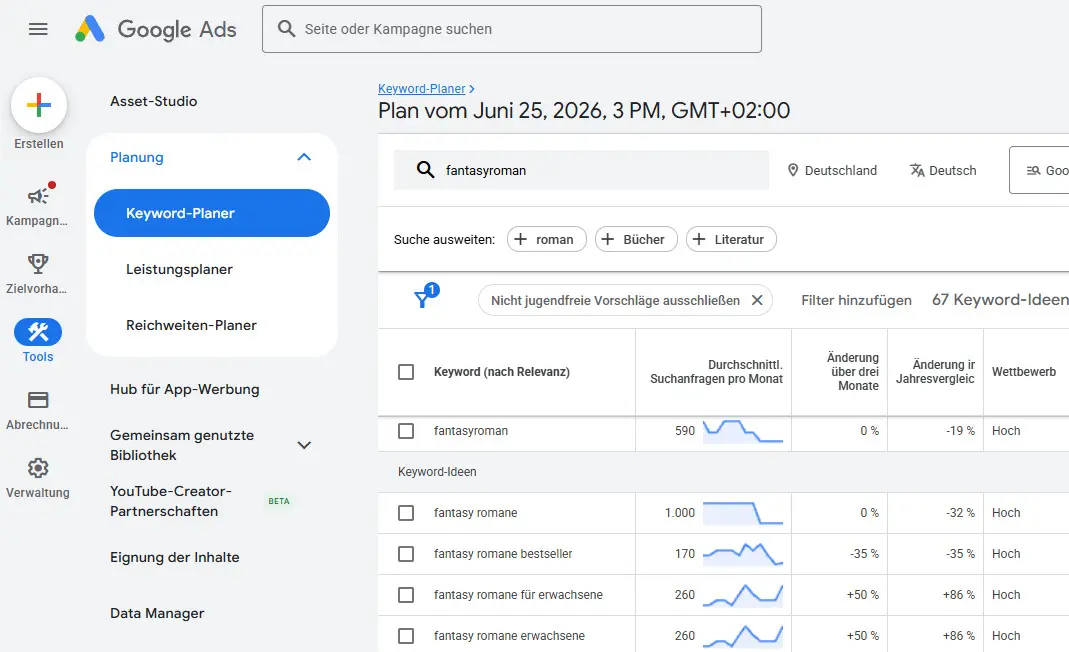
Task: Click the fantasy romane bestseller keyword
Action: pyautogui.click(x=503, y=554)
